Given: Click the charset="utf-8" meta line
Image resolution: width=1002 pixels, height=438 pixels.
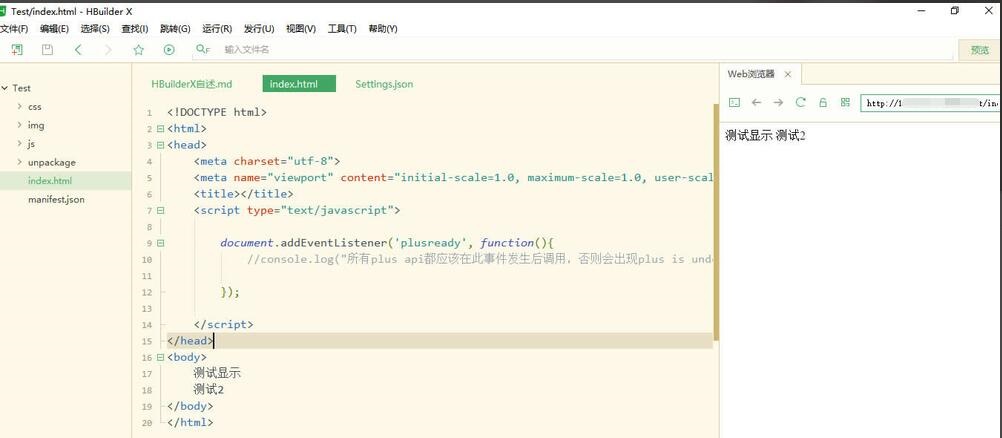Looking at the screenshot, I should click(x=267, y=161).
